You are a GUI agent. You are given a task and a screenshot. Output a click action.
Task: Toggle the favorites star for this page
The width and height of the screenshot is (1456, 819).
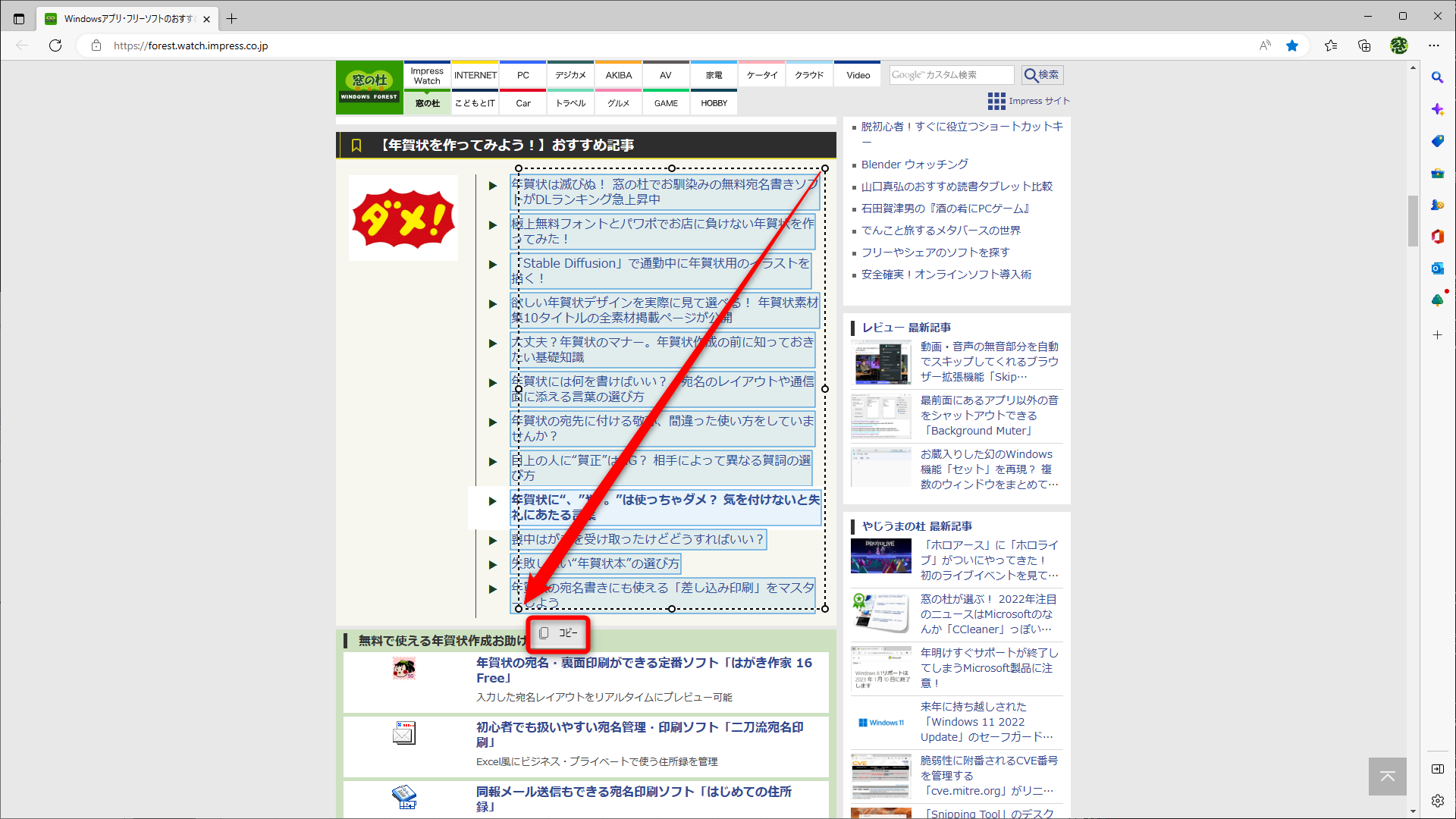(x=1292, y=45)
